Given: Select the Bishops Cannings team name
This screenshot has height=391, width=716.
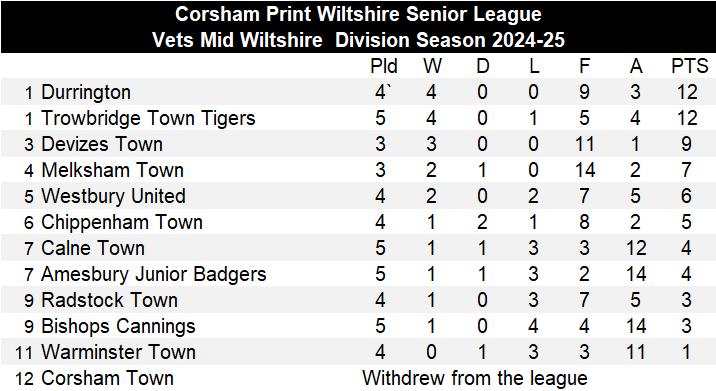Looking at the screenshot, I should click(x=118, y=327).
